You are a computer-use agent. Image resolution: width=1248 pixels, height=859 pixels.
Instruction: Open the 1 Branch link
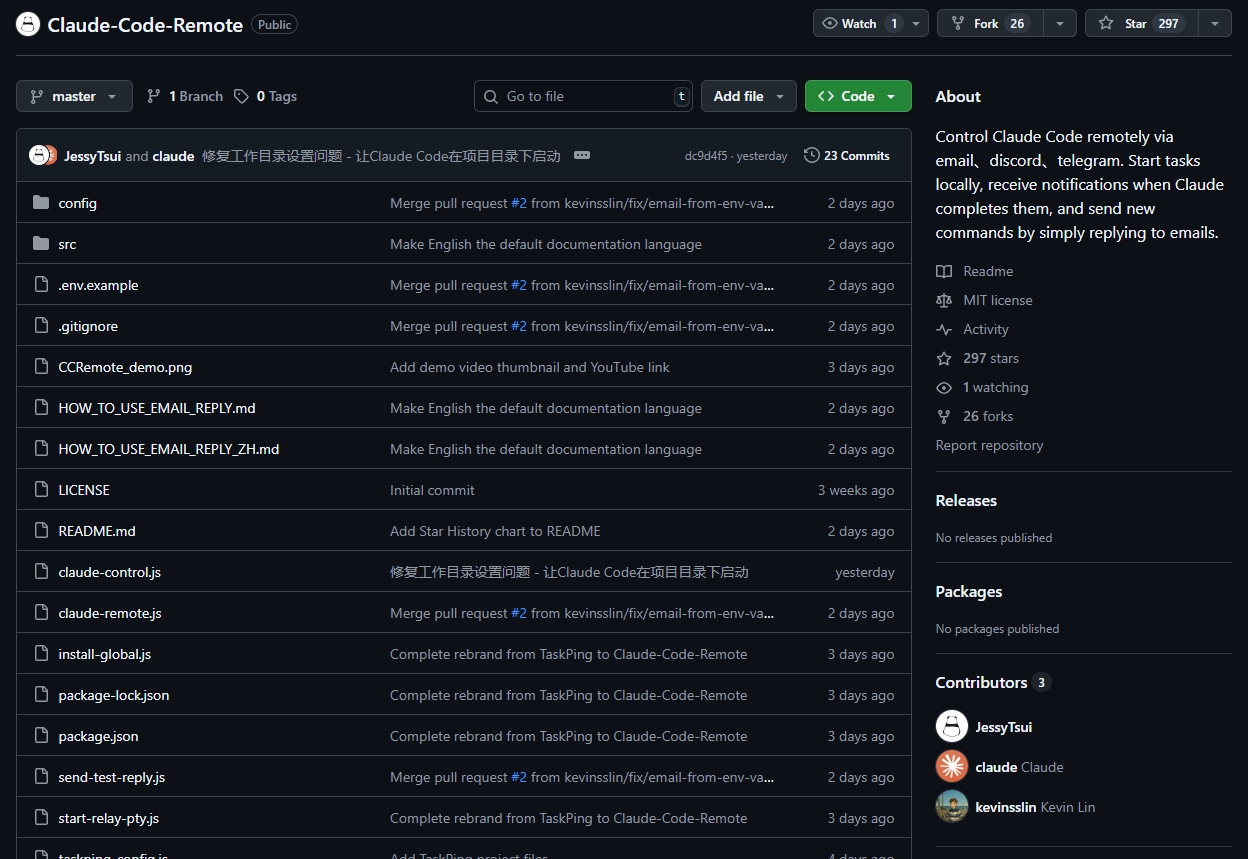[x=185, y=96]
